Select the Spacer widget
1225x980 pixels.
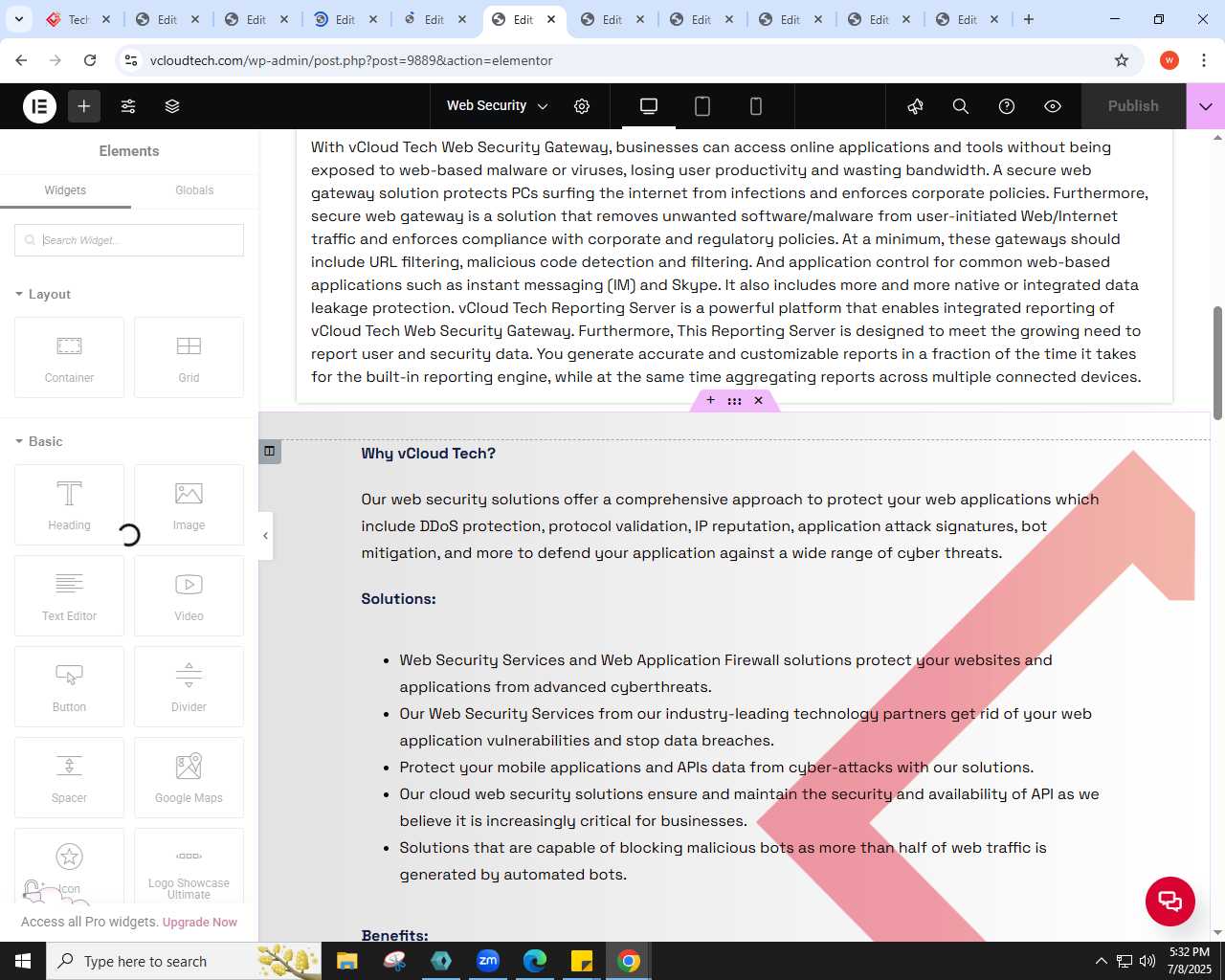[x=69, y=777]
